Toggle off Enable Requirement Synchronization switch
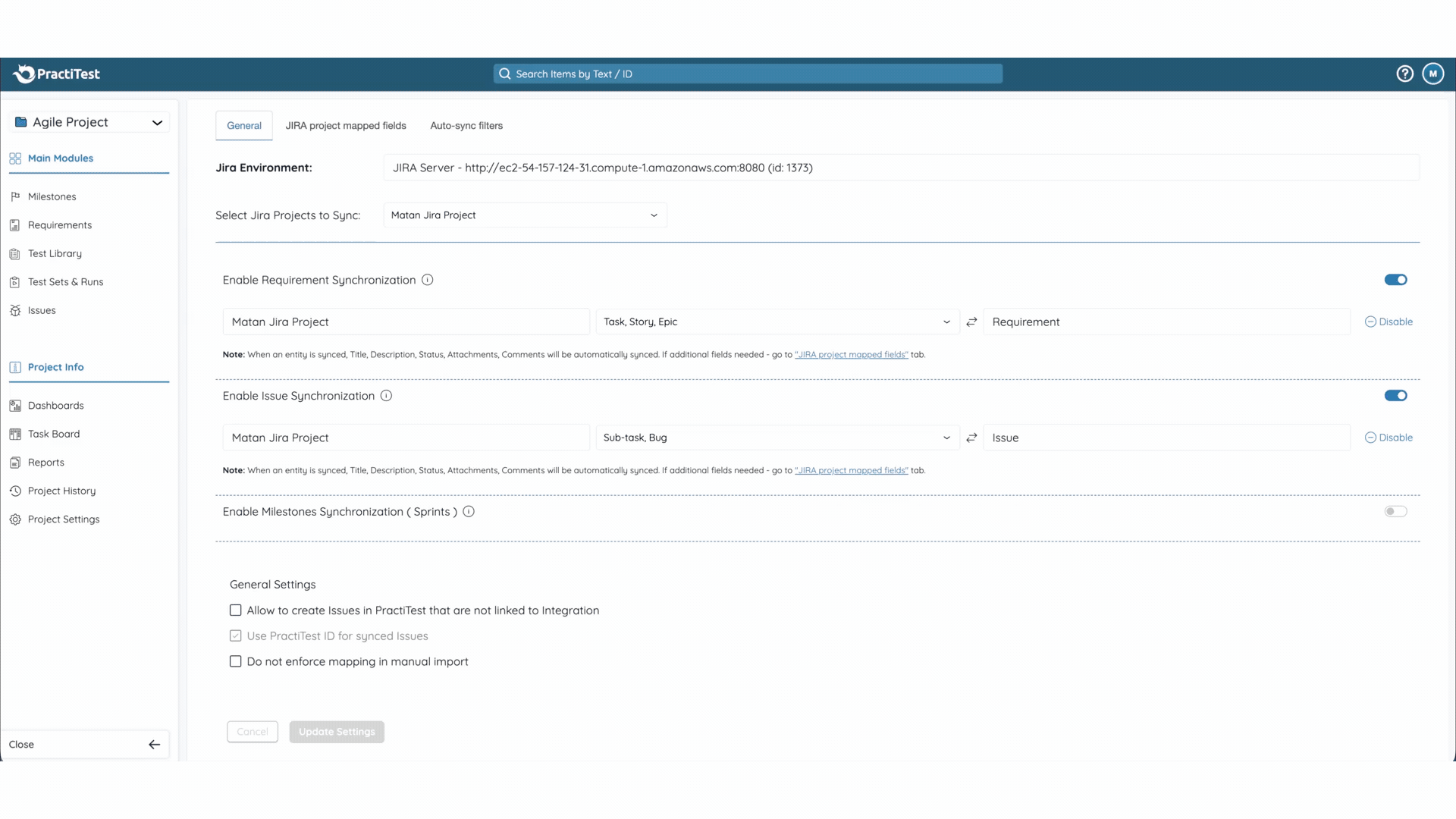The width and height of the screenshot is (1456, 819). (x=1395, y=280)
